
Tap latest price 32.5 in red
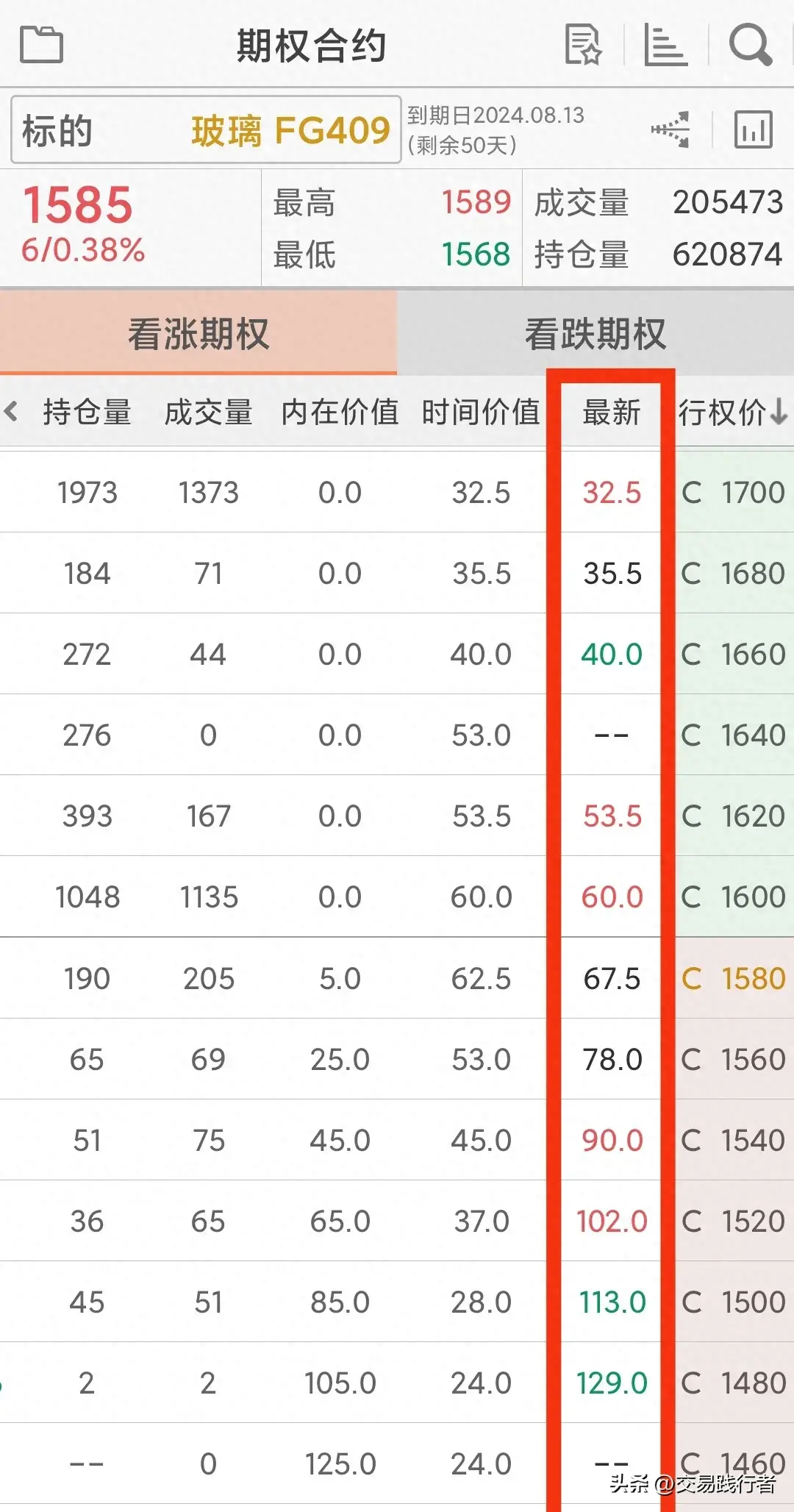point(612,492)
